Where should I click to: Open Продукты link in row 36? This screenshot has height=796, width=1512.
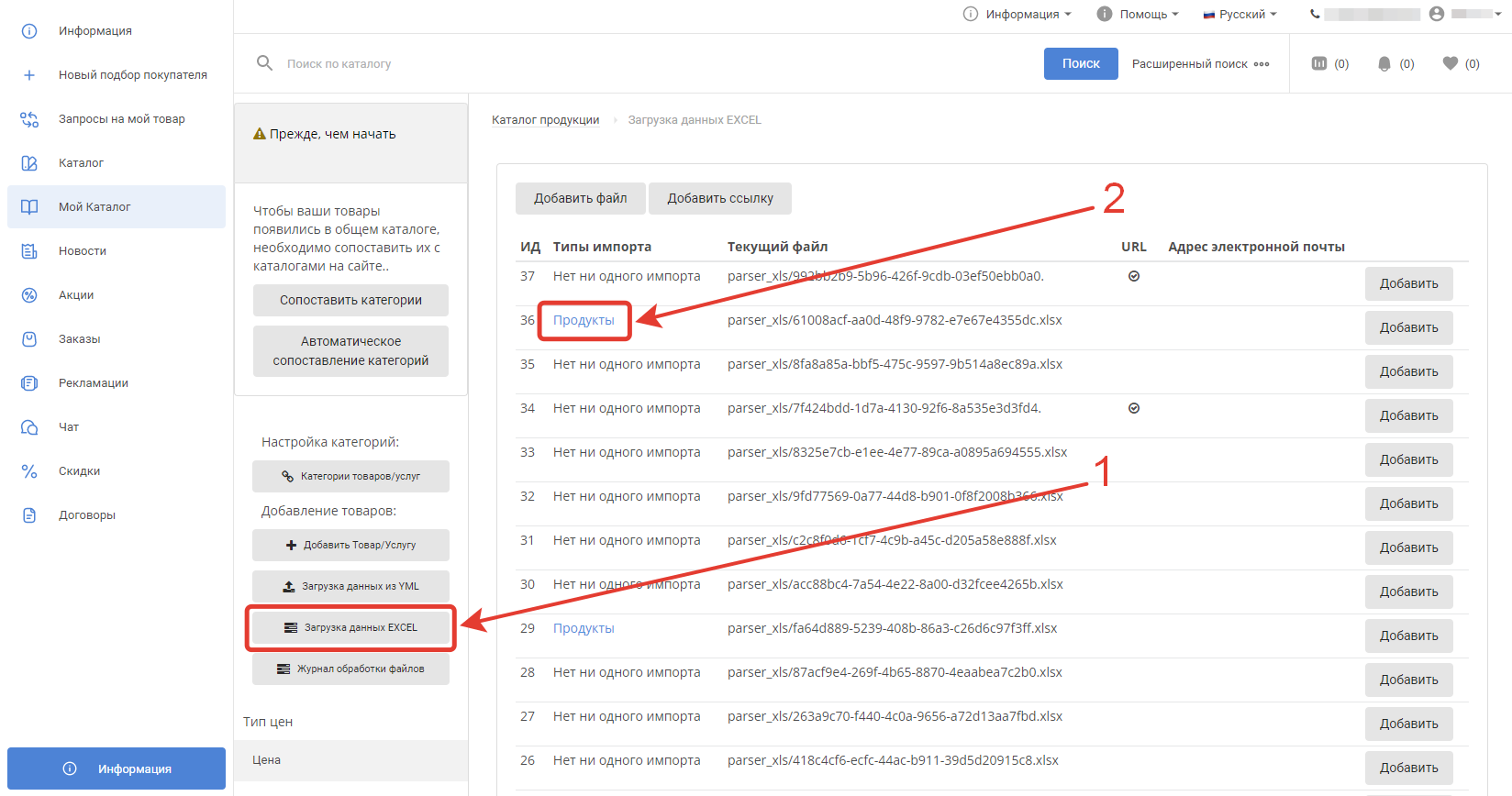point(584,320)
